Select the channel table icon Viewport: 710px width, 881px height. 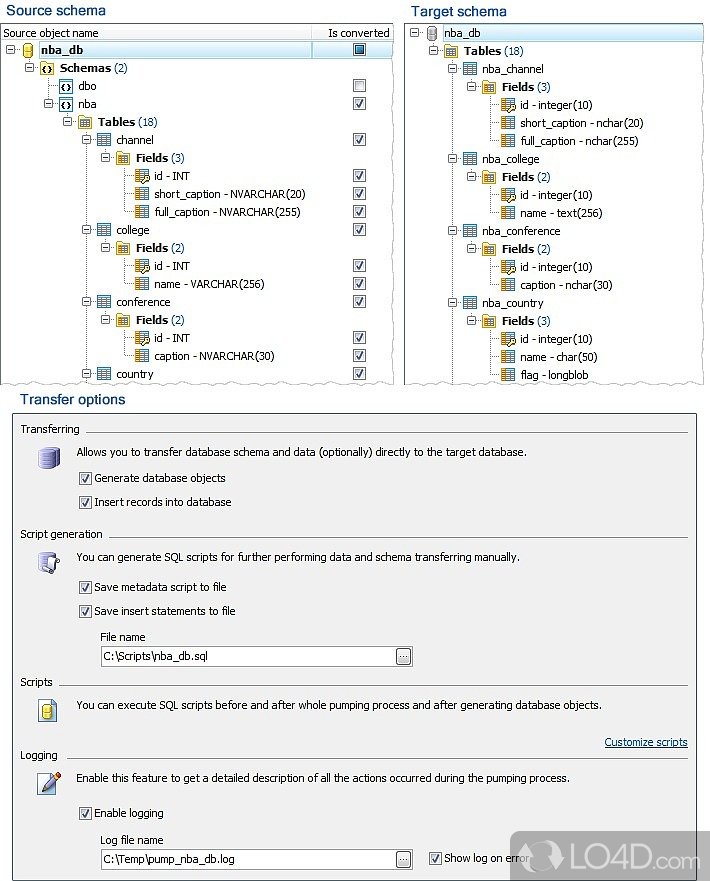pyautogui.click(x=105, y=140)
